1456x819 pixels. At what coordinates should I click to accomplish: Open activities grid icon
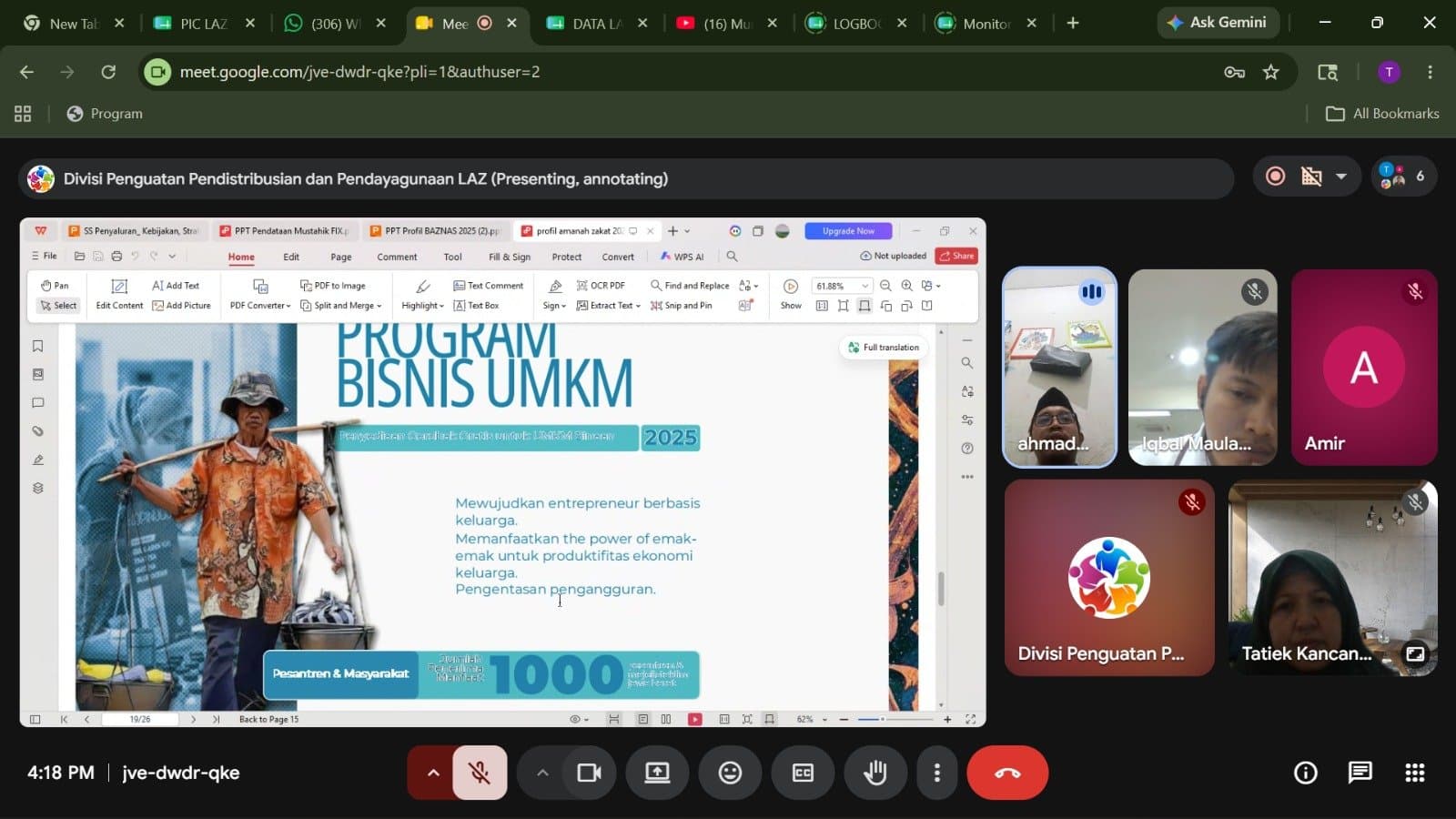(1415, 773)
